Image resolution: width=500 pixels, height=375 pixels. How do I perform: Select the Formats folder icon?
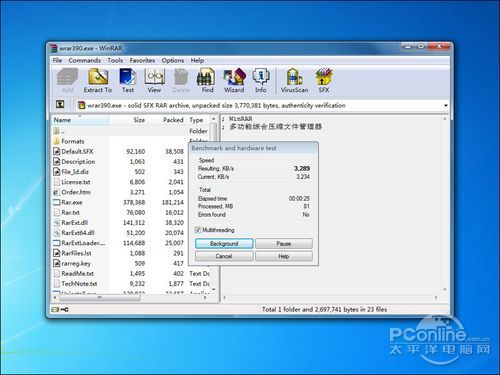point(56,141)
